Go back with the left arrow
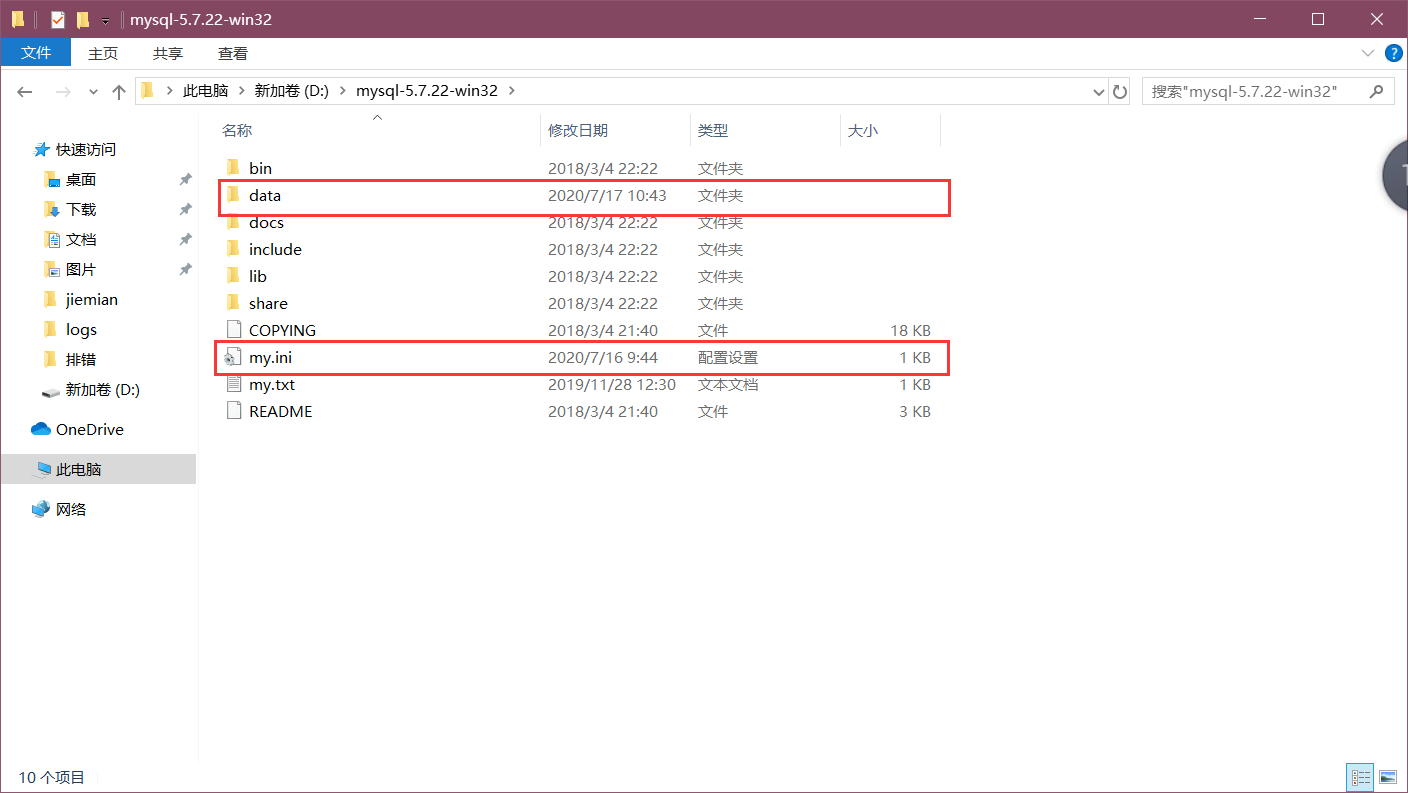Image resolution: width=1408 pixels, height=793 pixels. pos(25,91)
